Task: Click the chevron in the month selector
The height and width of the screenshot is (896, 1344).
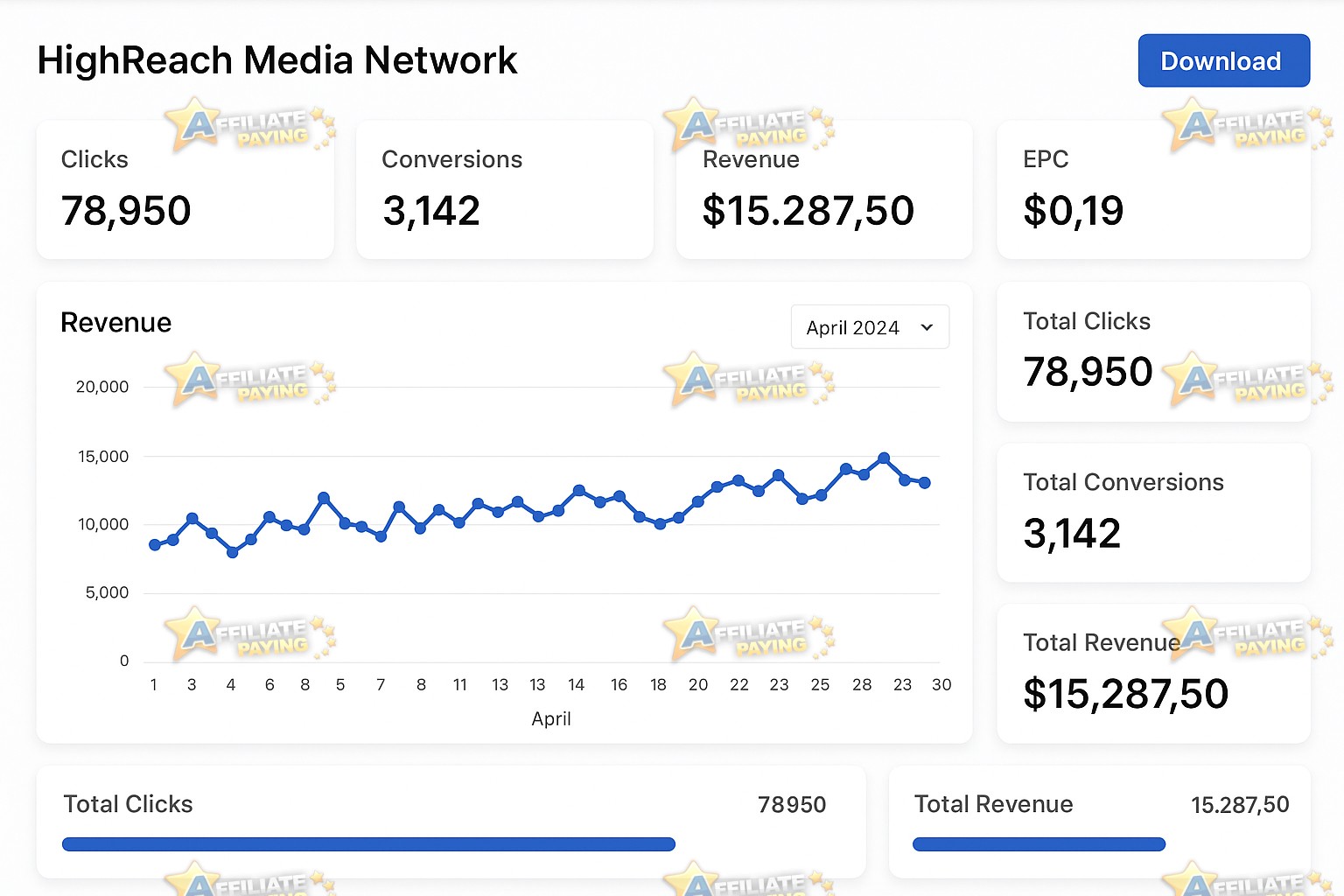Action: 927,327
